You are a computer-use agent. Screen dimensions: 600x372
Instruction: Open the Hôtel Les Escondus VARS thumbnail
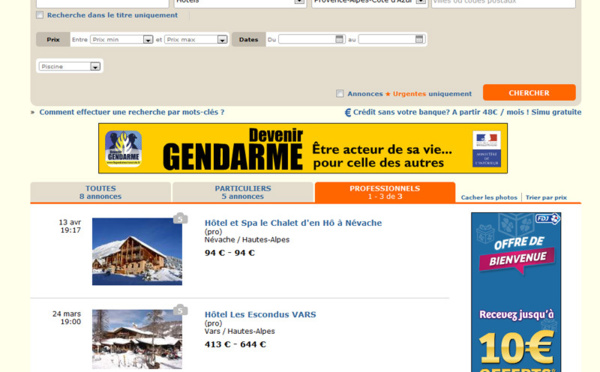(137, 339)
